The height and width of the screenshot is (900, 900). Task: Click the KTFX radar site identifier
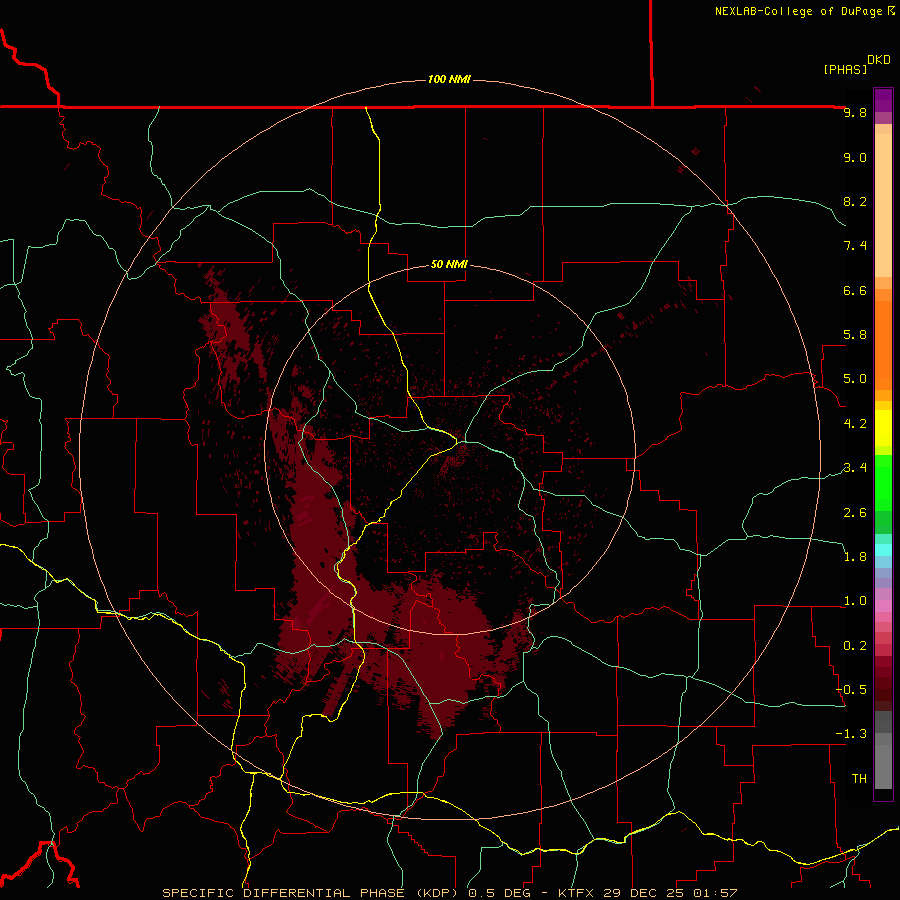point(578,893)
